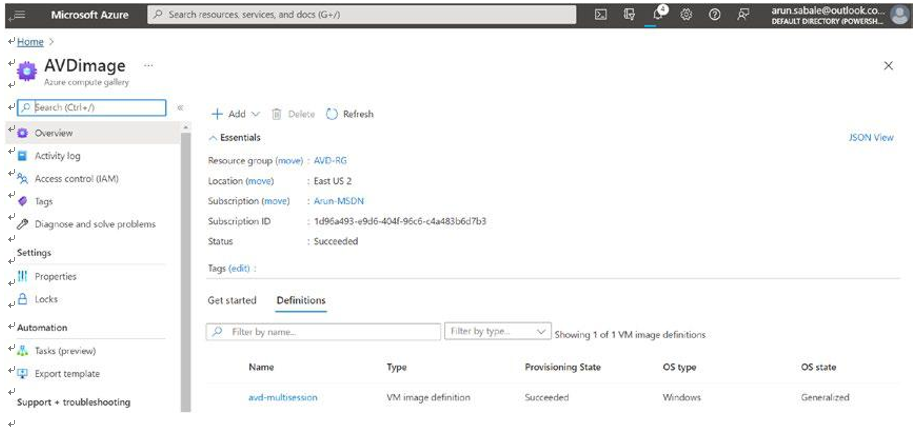Click the OS type column header

pos(679,367)
